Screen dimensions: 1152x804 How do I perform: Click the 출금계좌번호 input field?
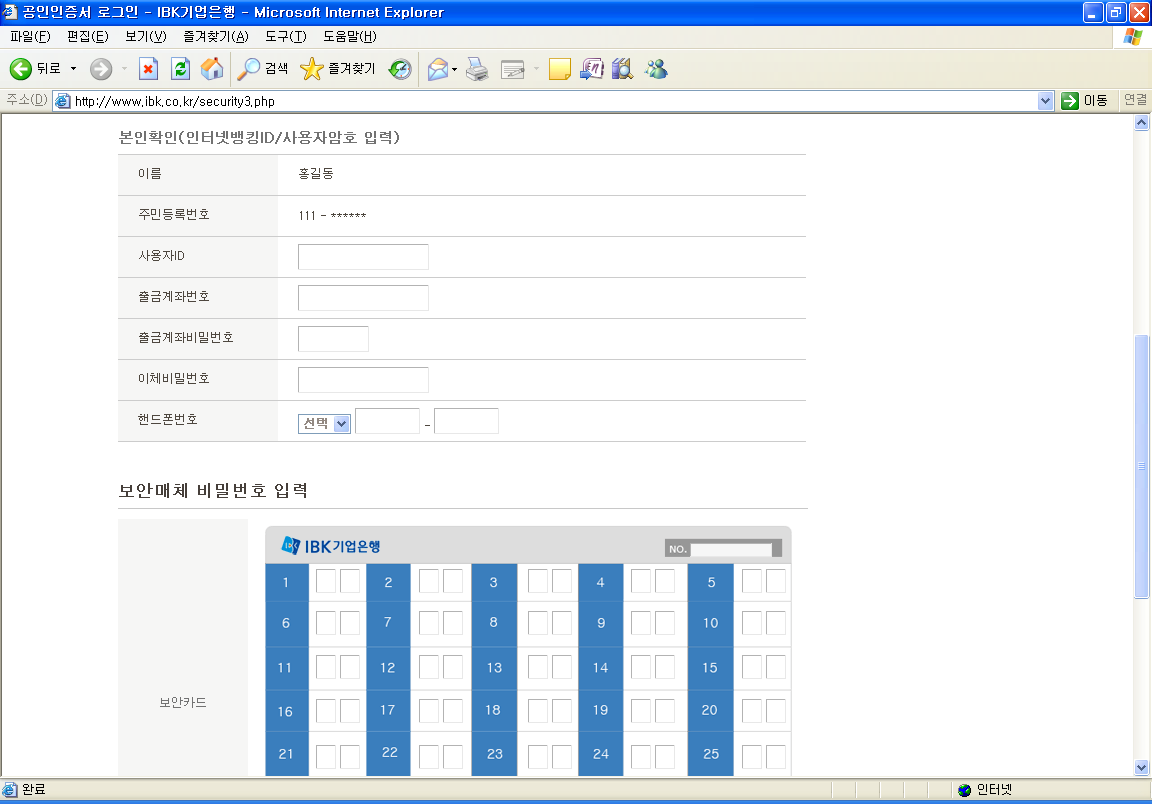point(363,298)
